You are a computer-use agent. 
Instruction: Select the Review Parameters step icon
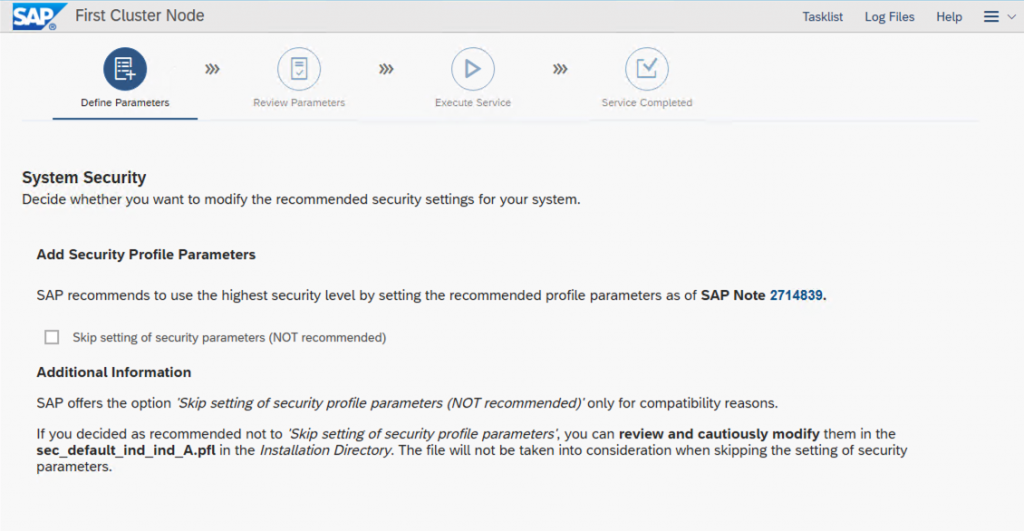(x=299, y=69)
